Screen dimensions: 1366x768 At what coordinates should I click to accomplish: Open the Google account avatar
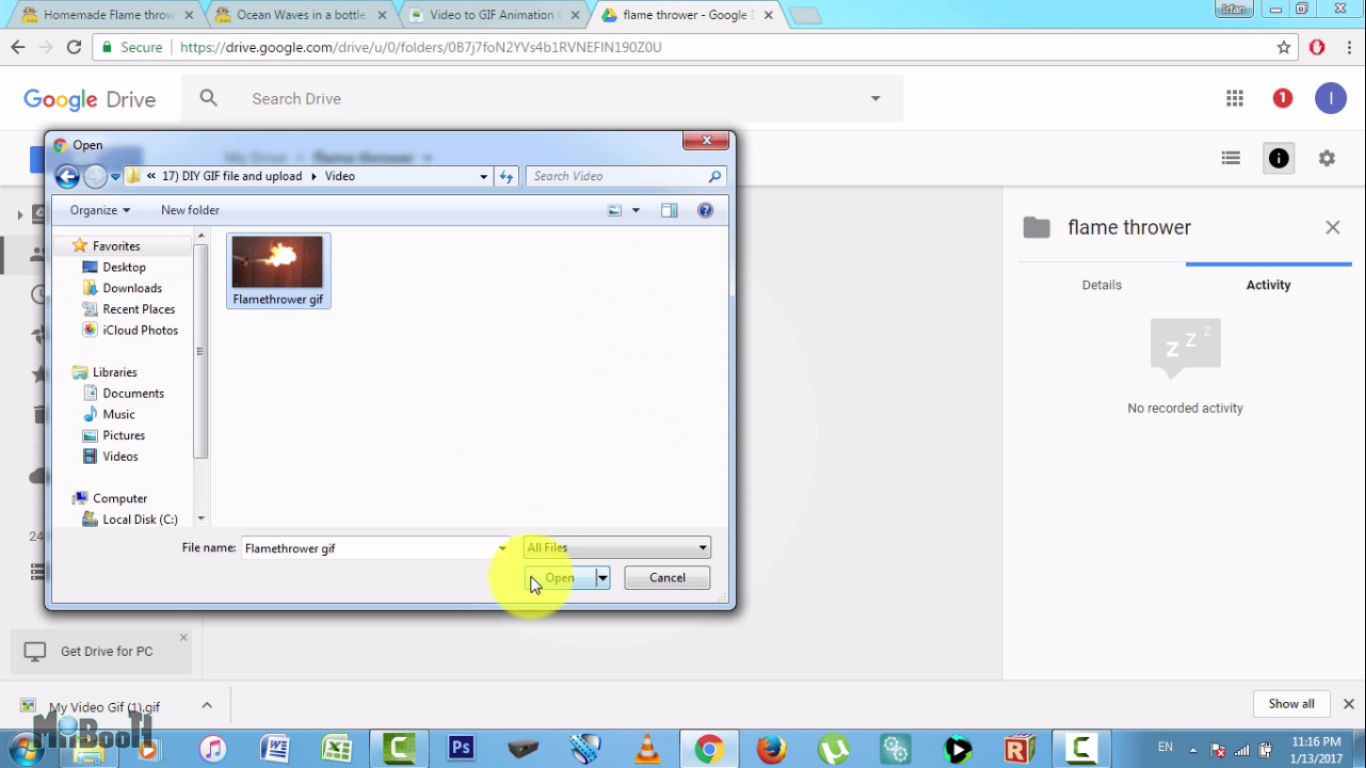pyautogui.click(x=1330, y=98)
